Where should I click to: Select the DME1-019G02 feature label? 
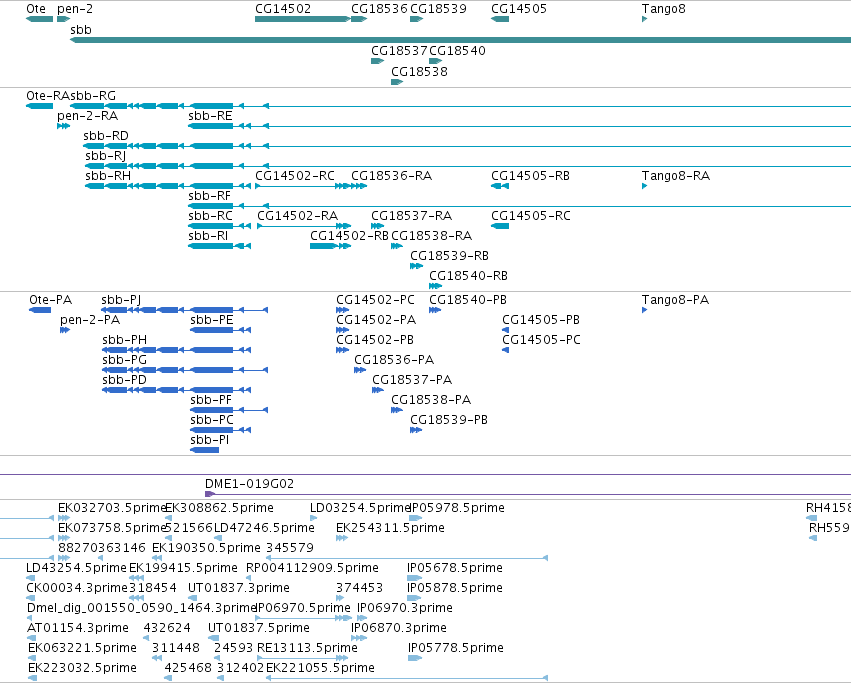(249, 484)
